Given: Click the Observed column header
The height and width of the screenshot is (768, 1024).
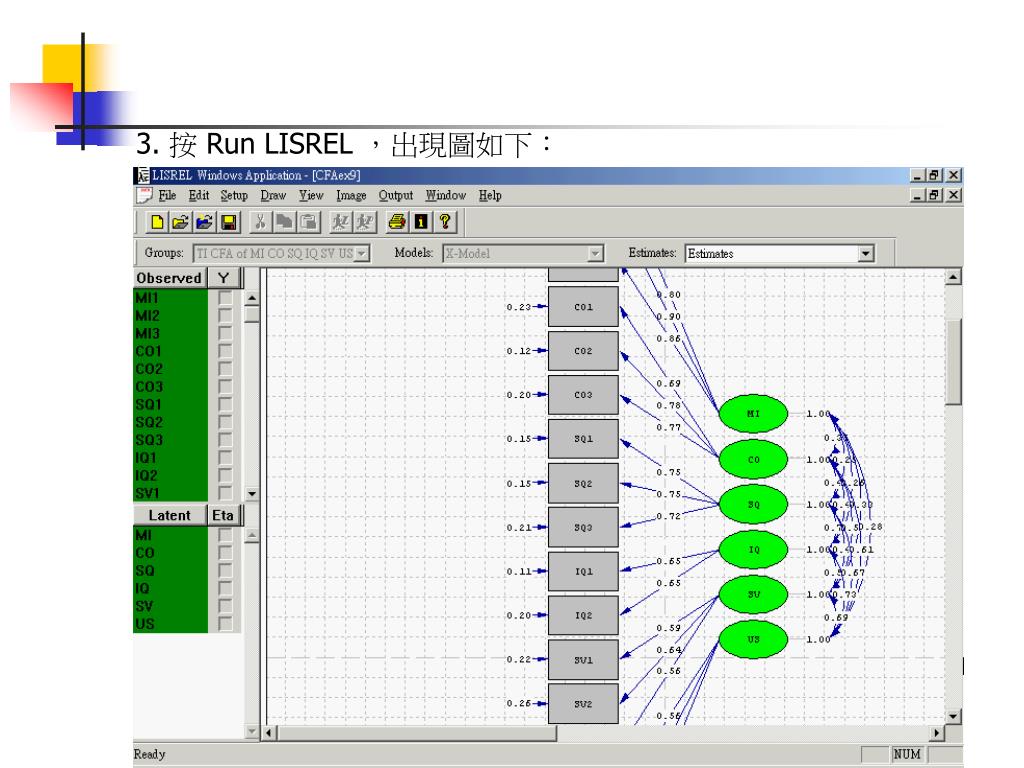Looking at the screenshot, I should pos(170,278).
